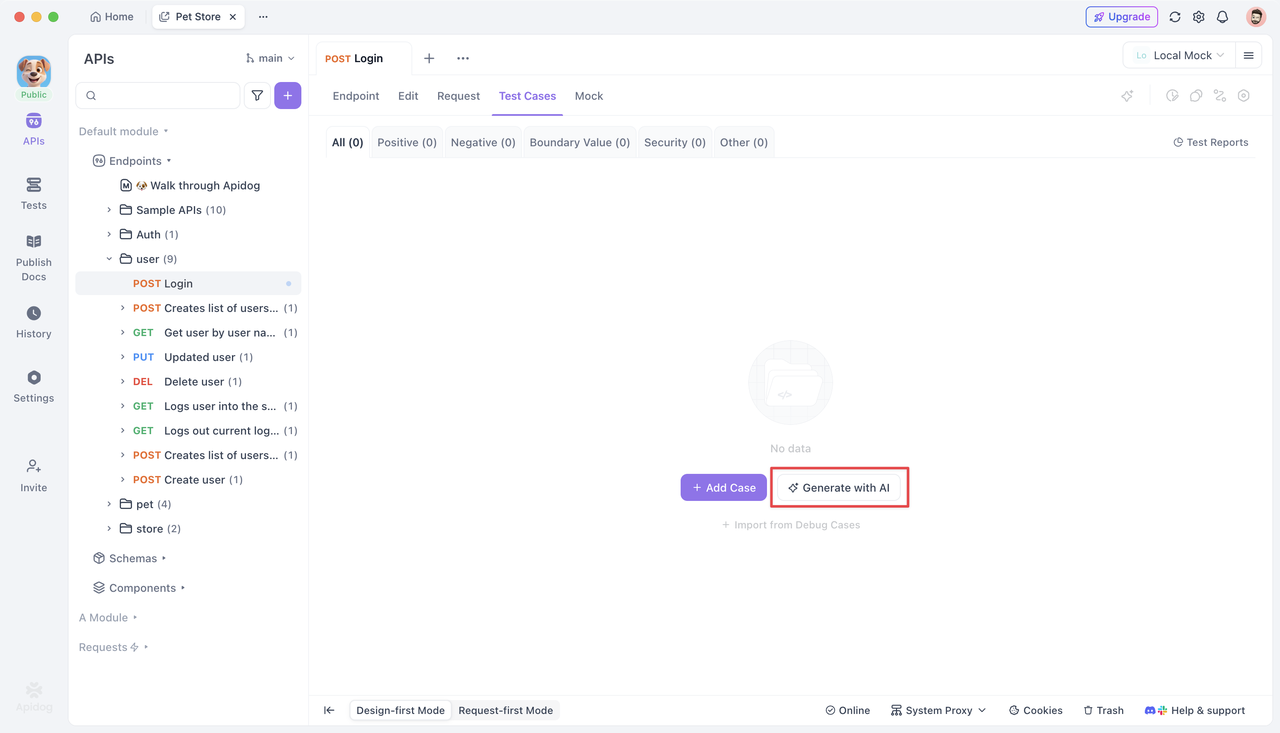This screenshot has width=1280, height=733.
Task: Open the main branch dropdown
Action: coord(270,59)
